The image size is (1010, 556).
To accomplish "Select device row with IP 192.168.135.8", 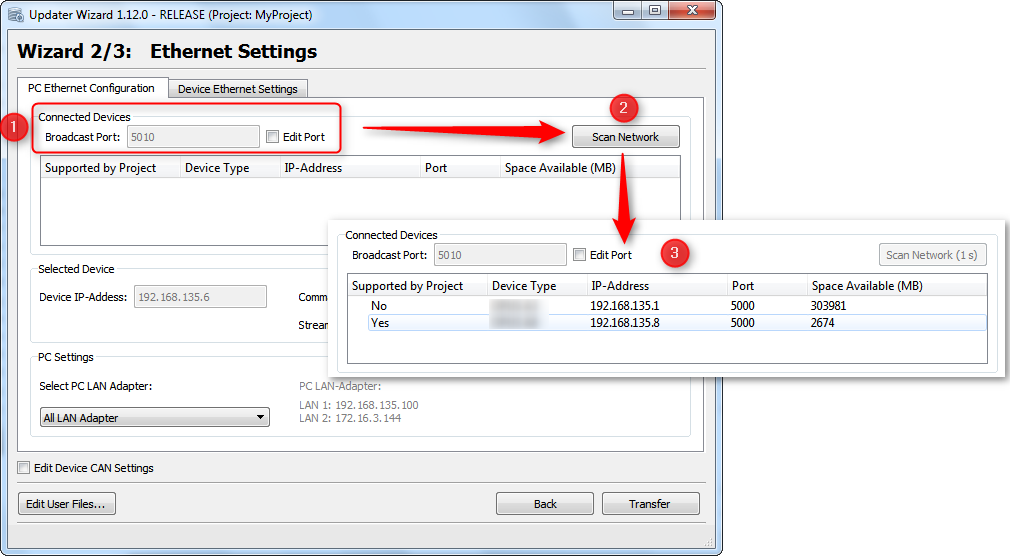I will pos(624,323).
